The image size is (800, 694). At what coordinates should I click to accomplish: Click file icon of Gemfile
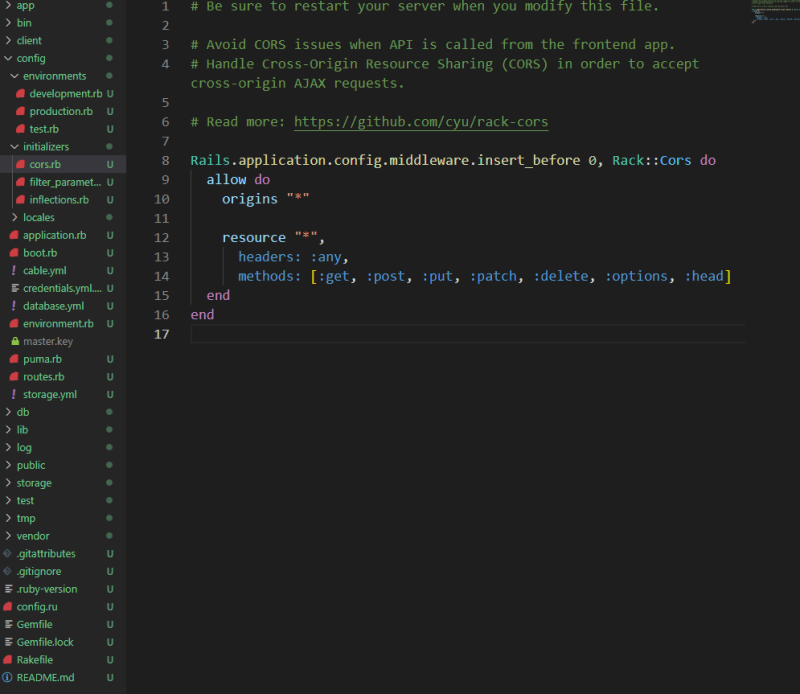pos(8,624)
